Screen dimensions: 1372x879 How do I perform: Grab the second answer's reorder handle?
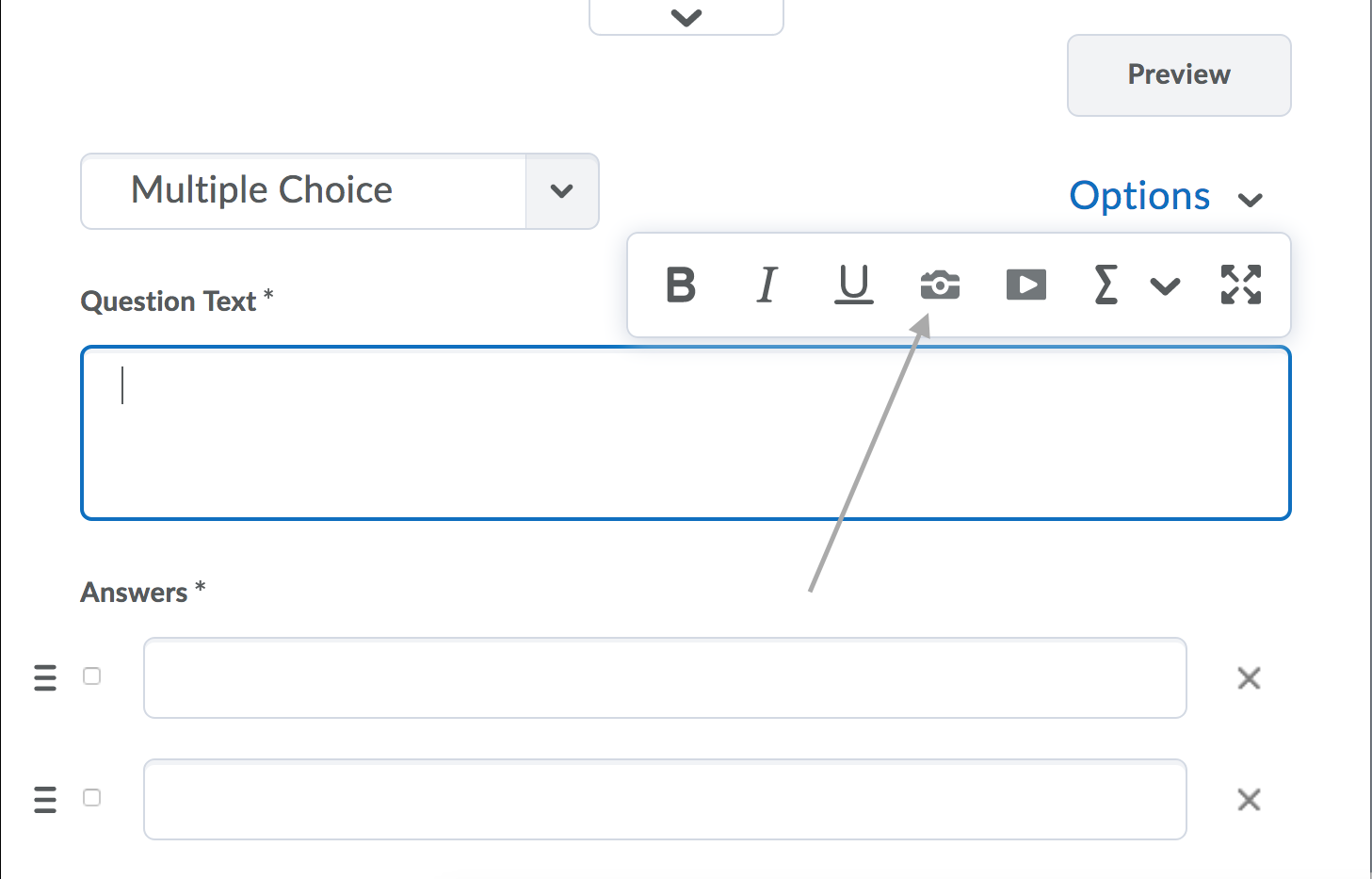pos(45,799)
